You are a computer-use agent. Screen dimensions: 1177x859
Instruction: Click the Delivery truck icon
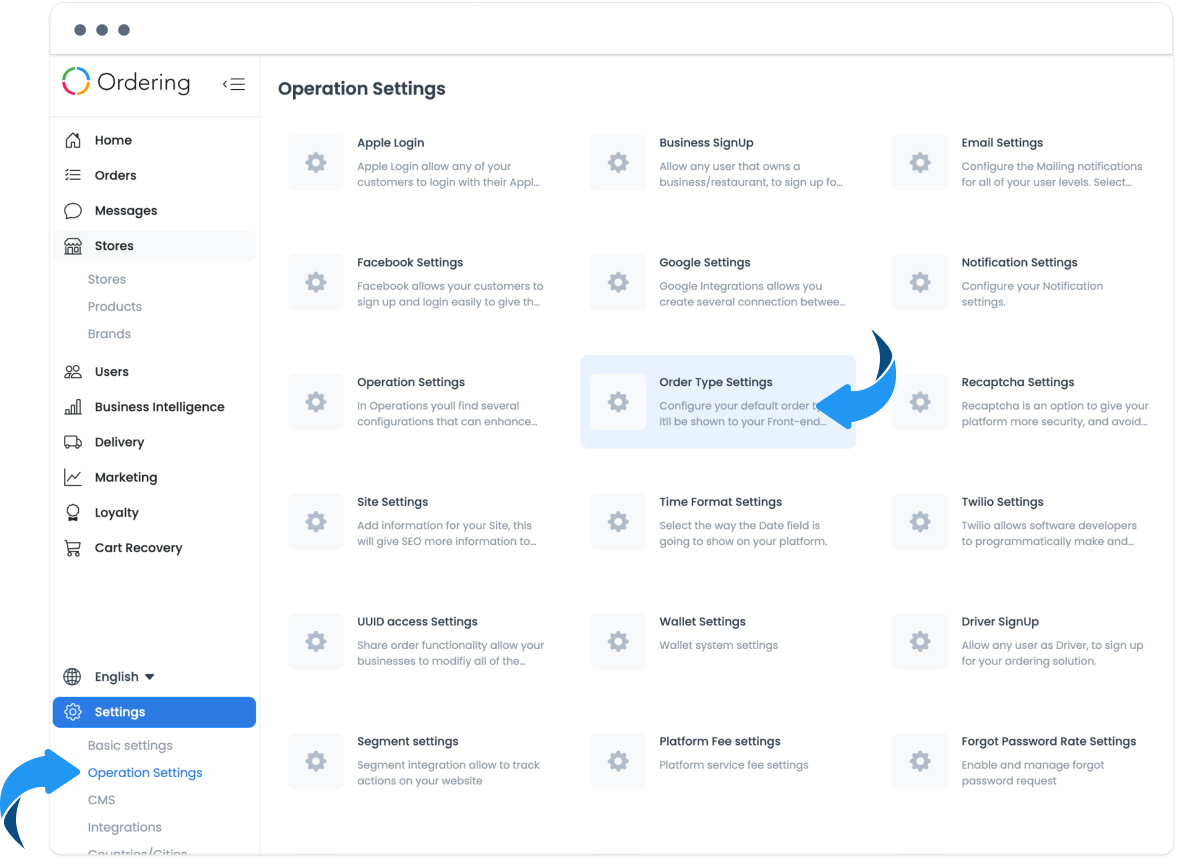pyautogui.click(x=73, y=442)
